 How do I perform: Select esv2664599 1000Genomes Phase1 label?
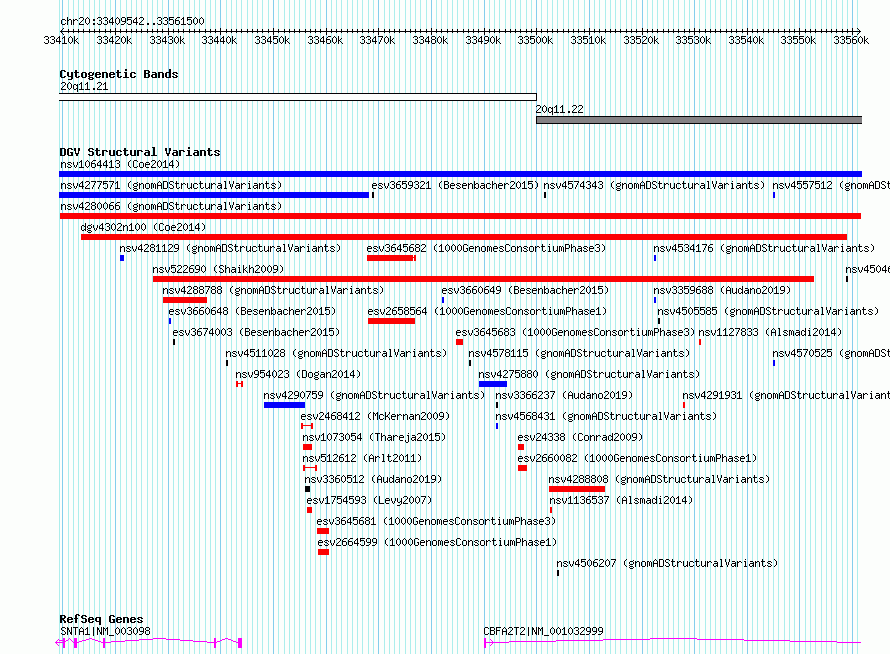point(437,543)
